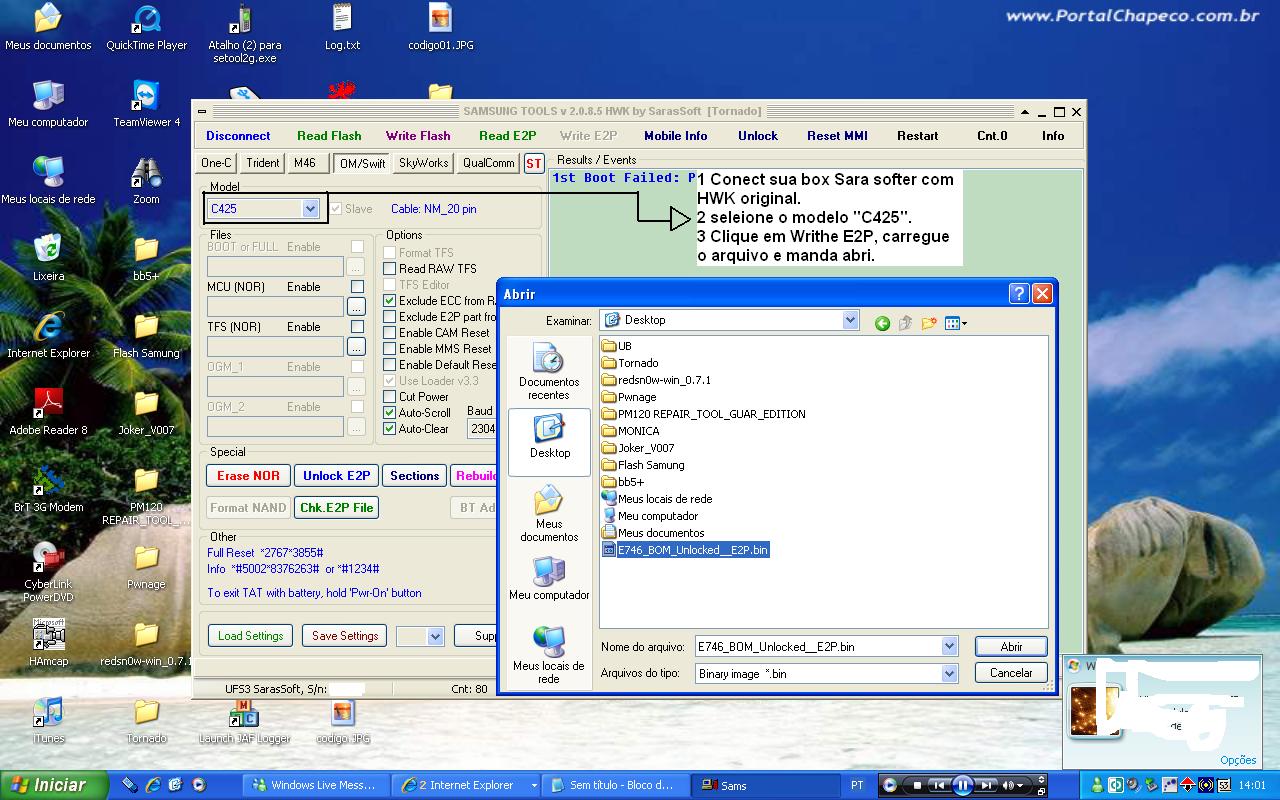Image resolution: width=1280 pixels, height=800 pixels.
Task: Open the Pwnage folder in file list
Action: point(629,397)
